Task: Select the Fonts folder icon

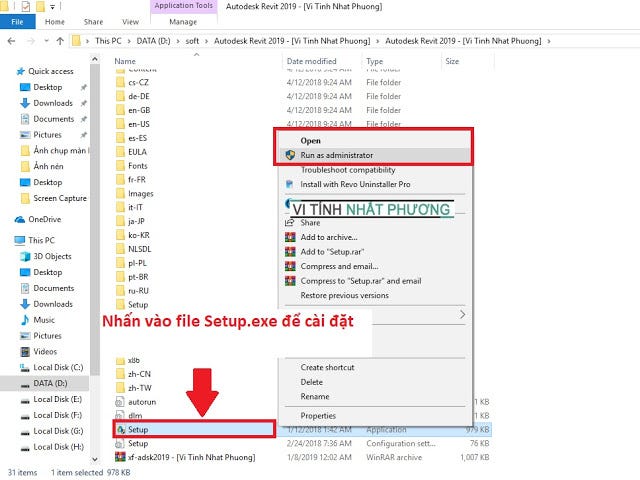Action: pyautogui.click(x=120, y=166)
